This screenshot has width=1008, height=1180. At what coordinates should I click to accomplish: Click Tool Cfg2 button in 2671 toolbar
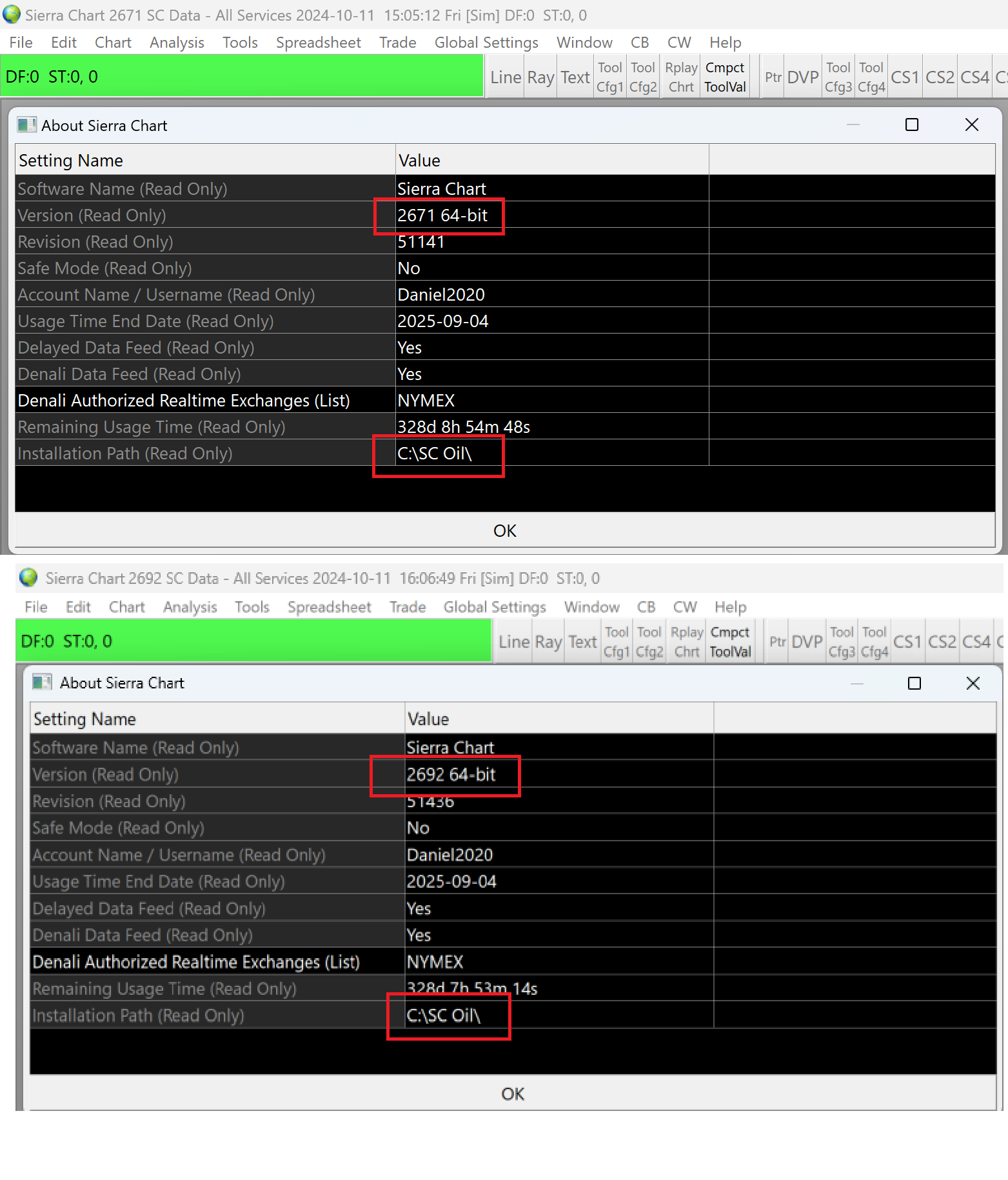[643, 77]
